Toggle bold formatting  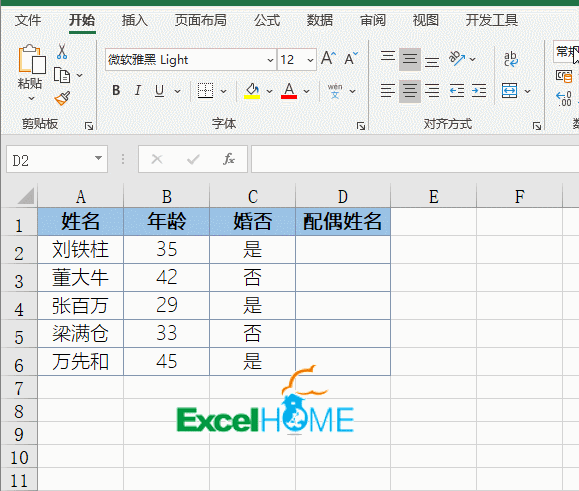pos(116,90)
